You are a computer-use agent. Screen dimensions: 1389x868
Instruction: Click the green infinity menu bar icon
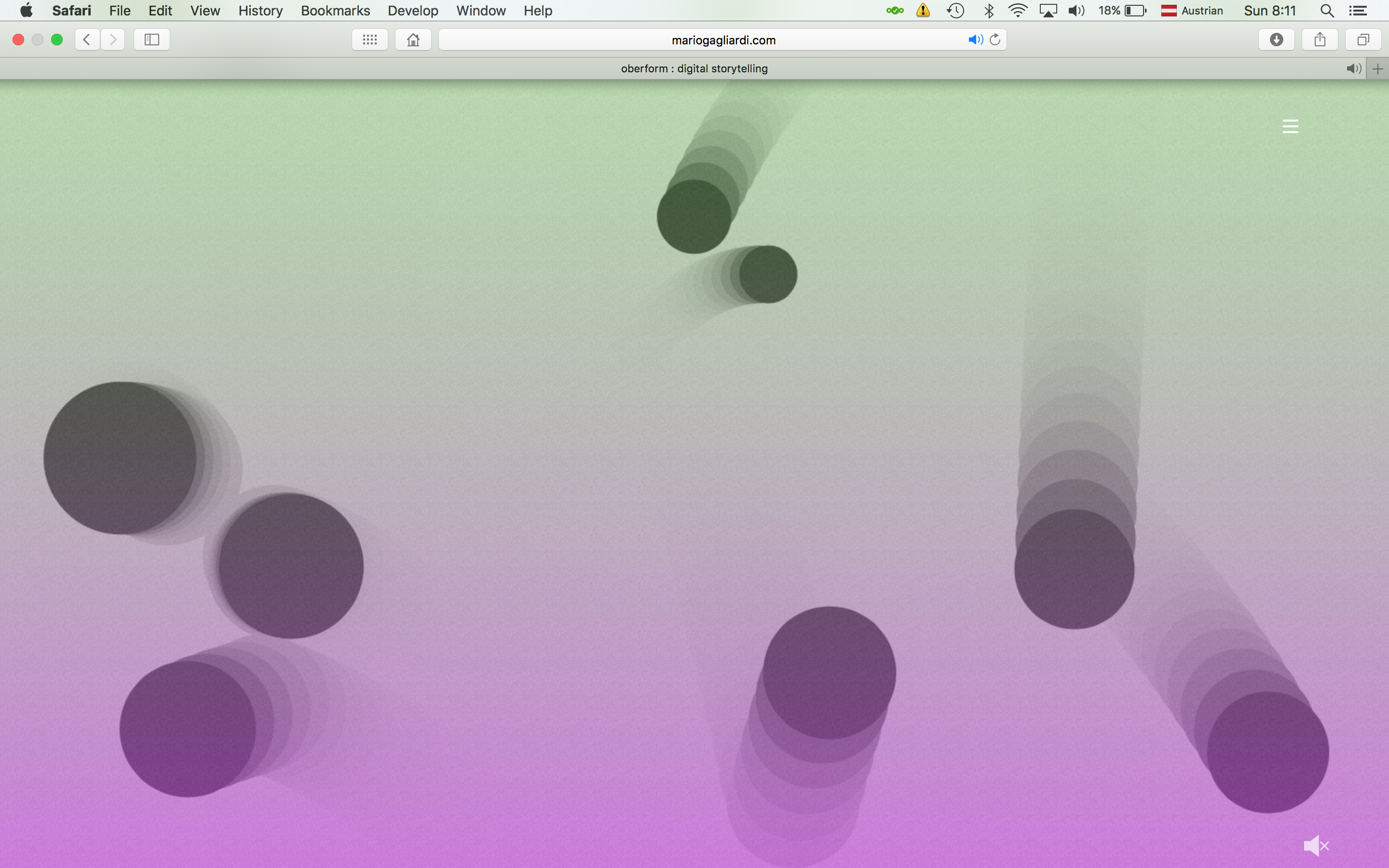tap(895, 10)
